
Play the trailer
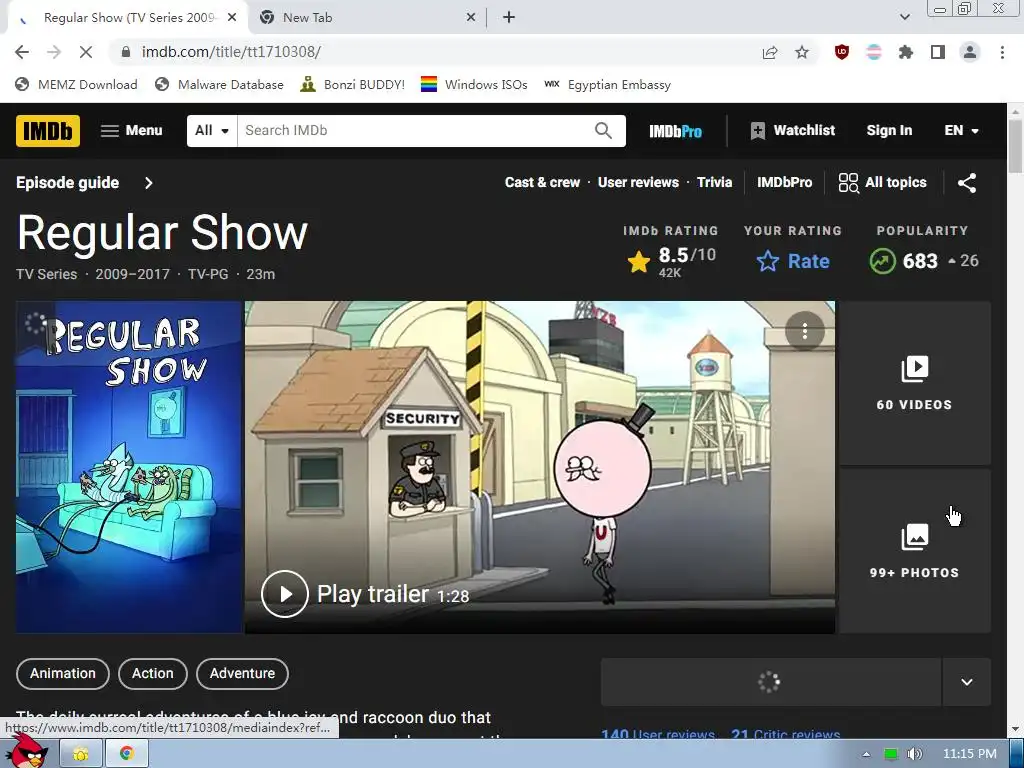click(x=285, y=594)
